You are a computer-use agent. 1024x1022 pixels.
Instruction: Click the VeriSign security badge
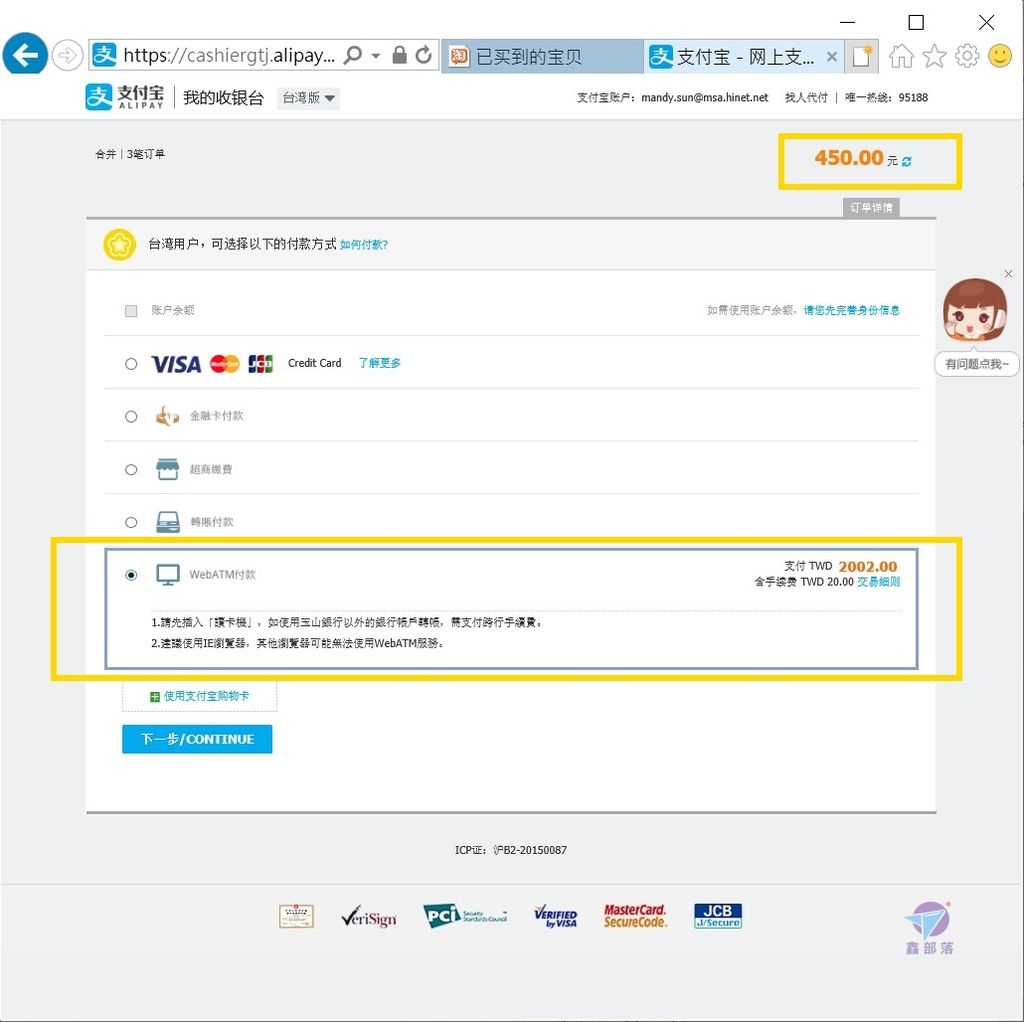click(x=368, y=918)
